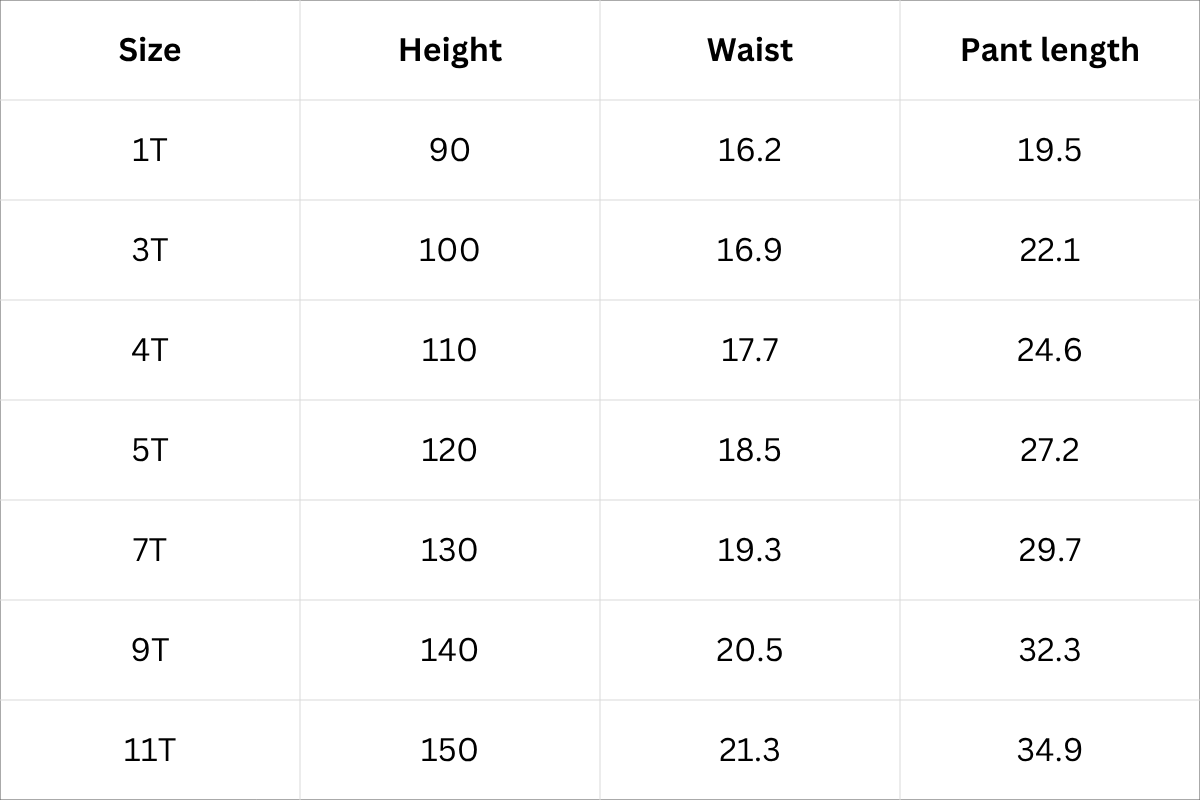Image resolution: width=1200 pixels, height=800 pixels.
Task: Click the pant length value 19.5
Action: 1049,150
